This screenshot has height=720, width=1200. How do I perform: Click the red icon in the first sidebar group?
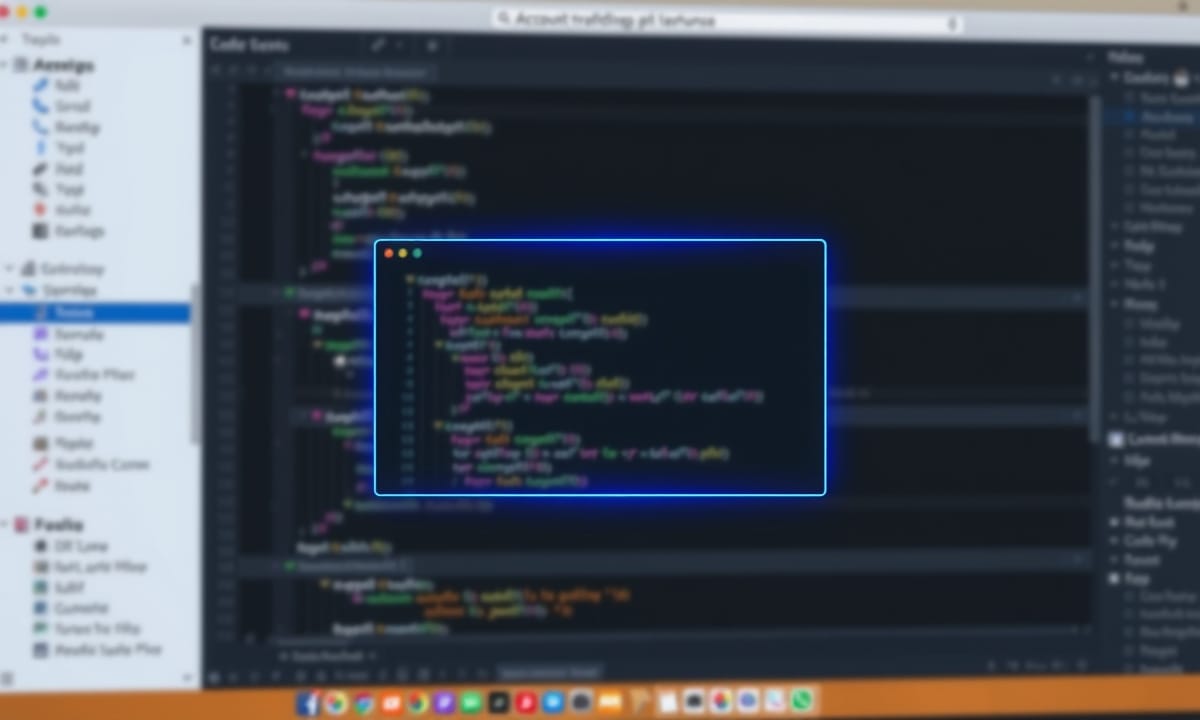coord(41,210)
